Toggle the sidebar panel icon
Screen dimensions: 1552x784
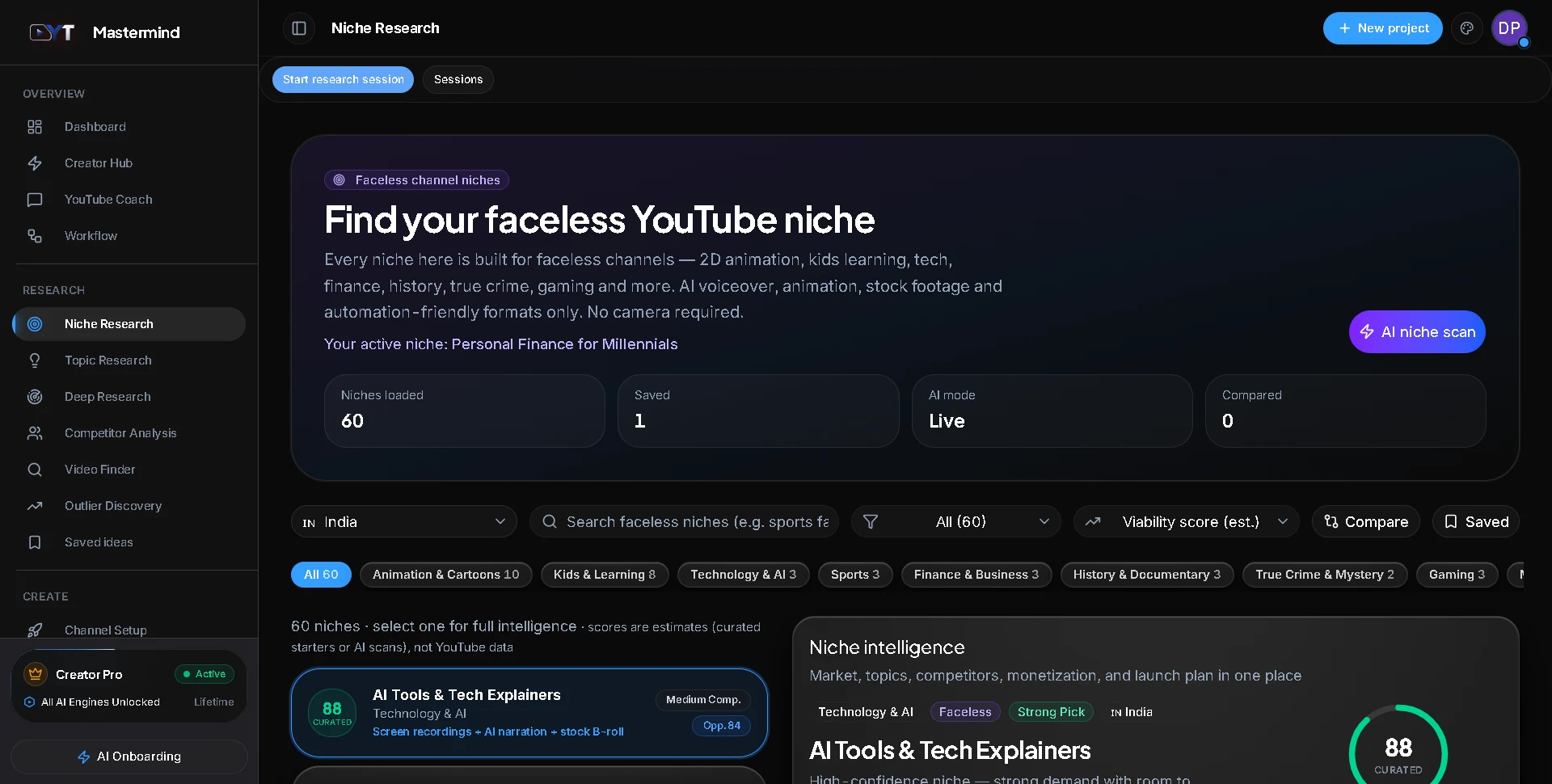299,28
